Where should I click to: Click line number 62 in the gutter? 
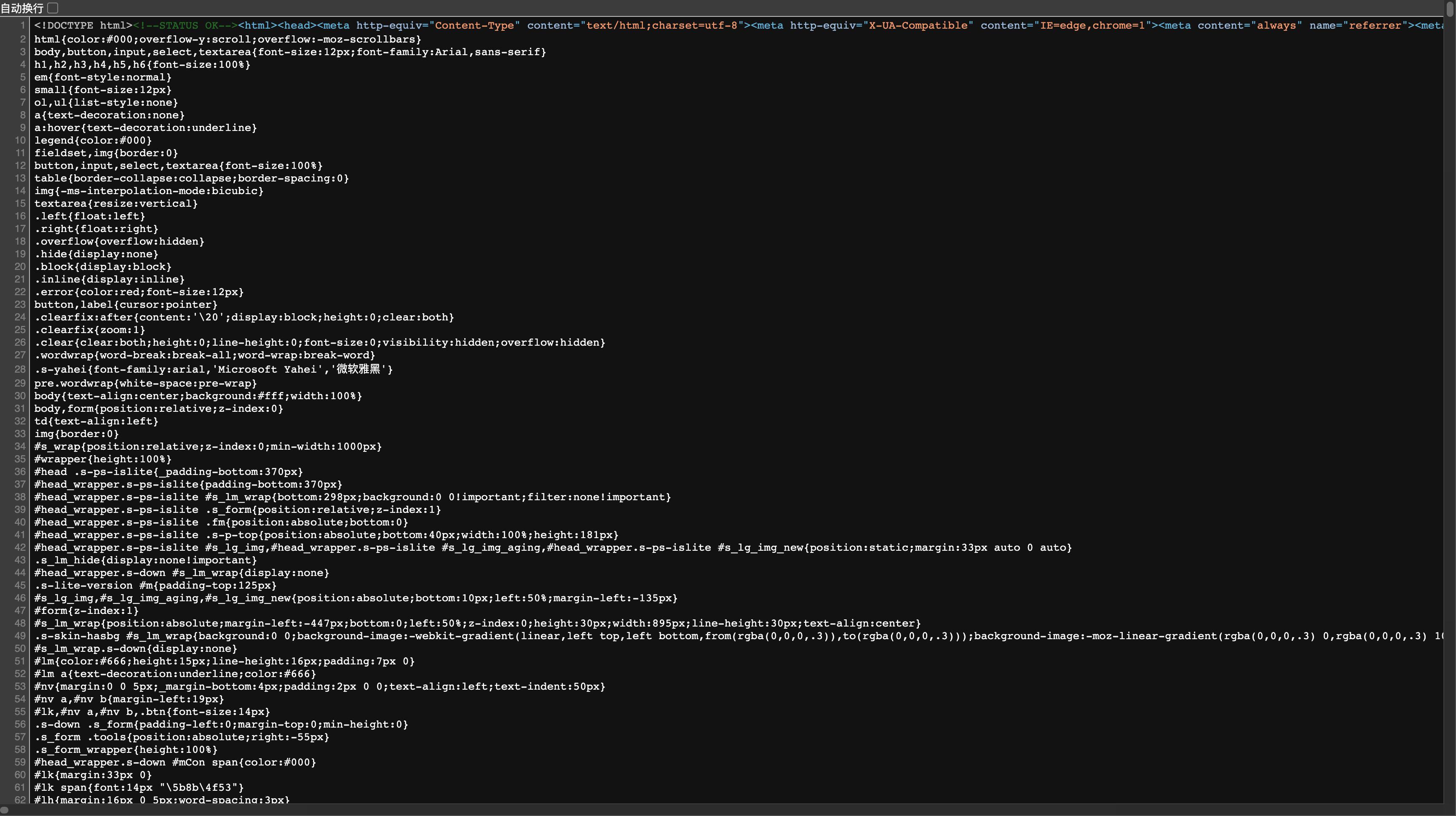click(x=20, y=800)
